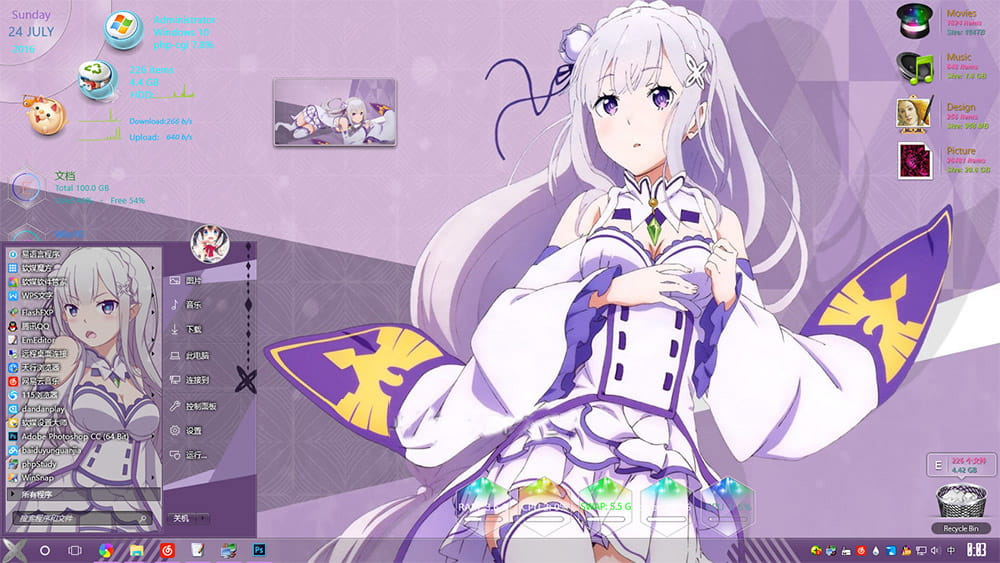Image resolution: width=1000 pixels, height=563 pixels.
Task: Click the network monitor tray icon
Action: click(x=921, y=550)
